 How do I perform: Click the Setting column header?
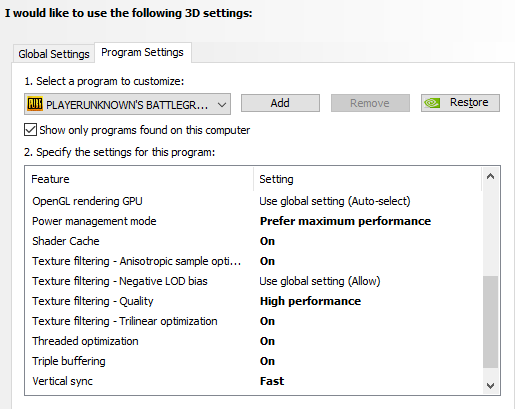tap(367, 179)
